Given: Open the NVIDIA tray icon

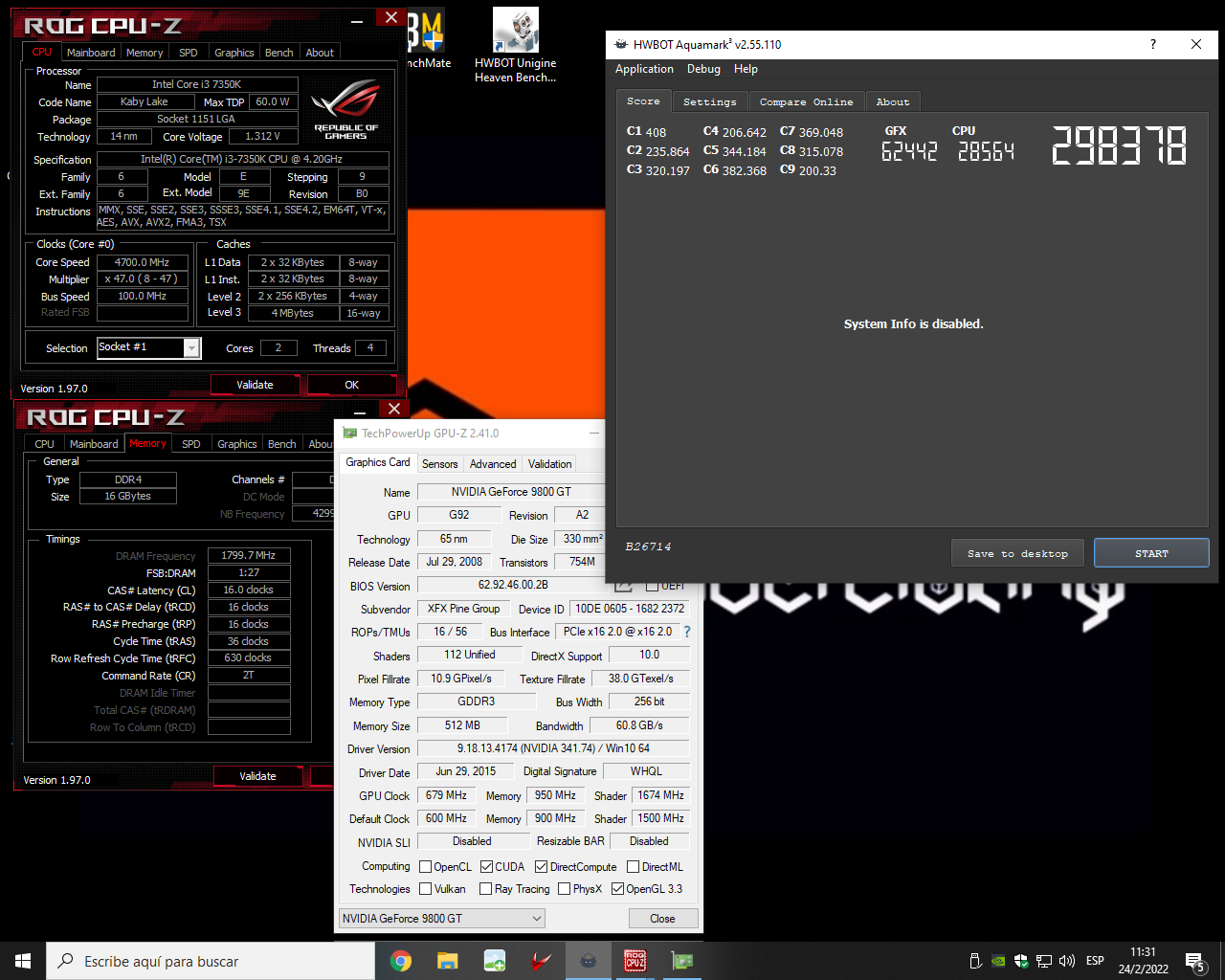Looking at the screenshot, I should point(998,961).
